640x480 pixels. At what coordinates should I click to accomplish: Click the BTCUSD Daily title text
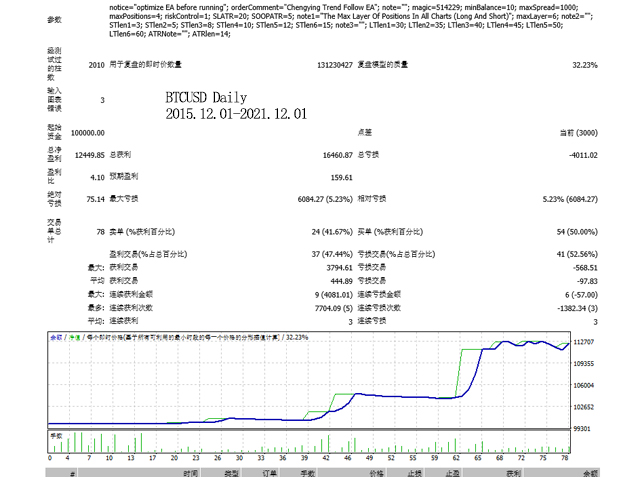tap(206, 98)
